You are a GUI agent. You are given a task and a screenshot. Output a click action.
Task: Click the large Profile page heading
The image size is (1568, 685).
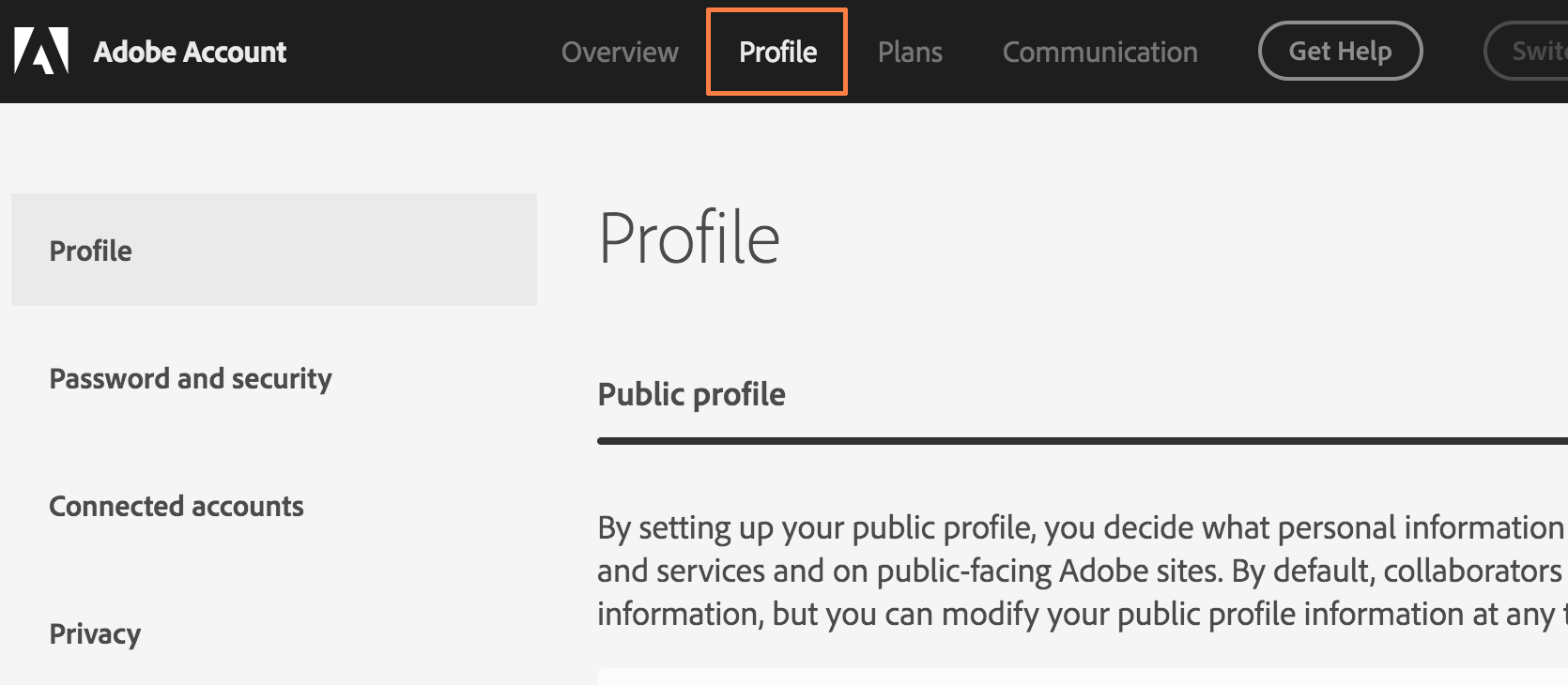tap(689, 238)
